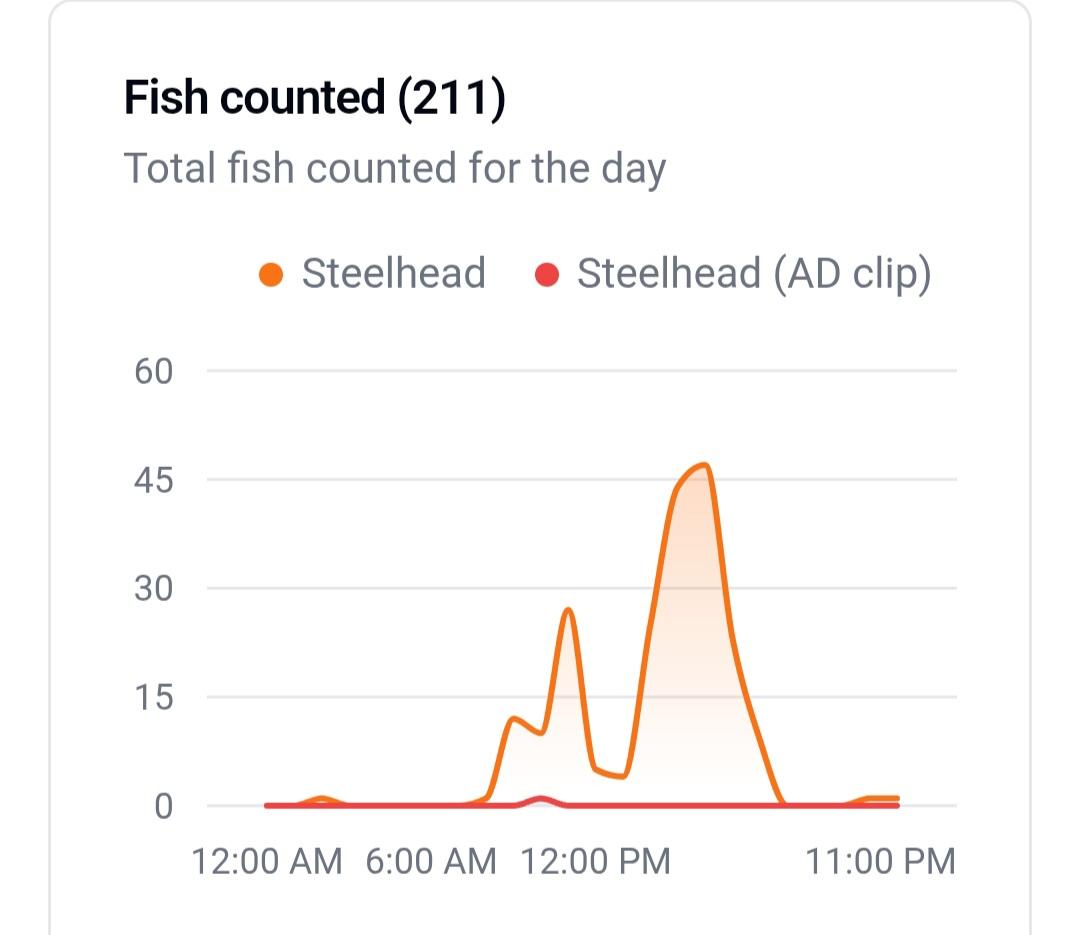Screen dimensions: 1080x935
Task: Select the 11:00 PM x-axis label
Action: (x=881, y=861)
